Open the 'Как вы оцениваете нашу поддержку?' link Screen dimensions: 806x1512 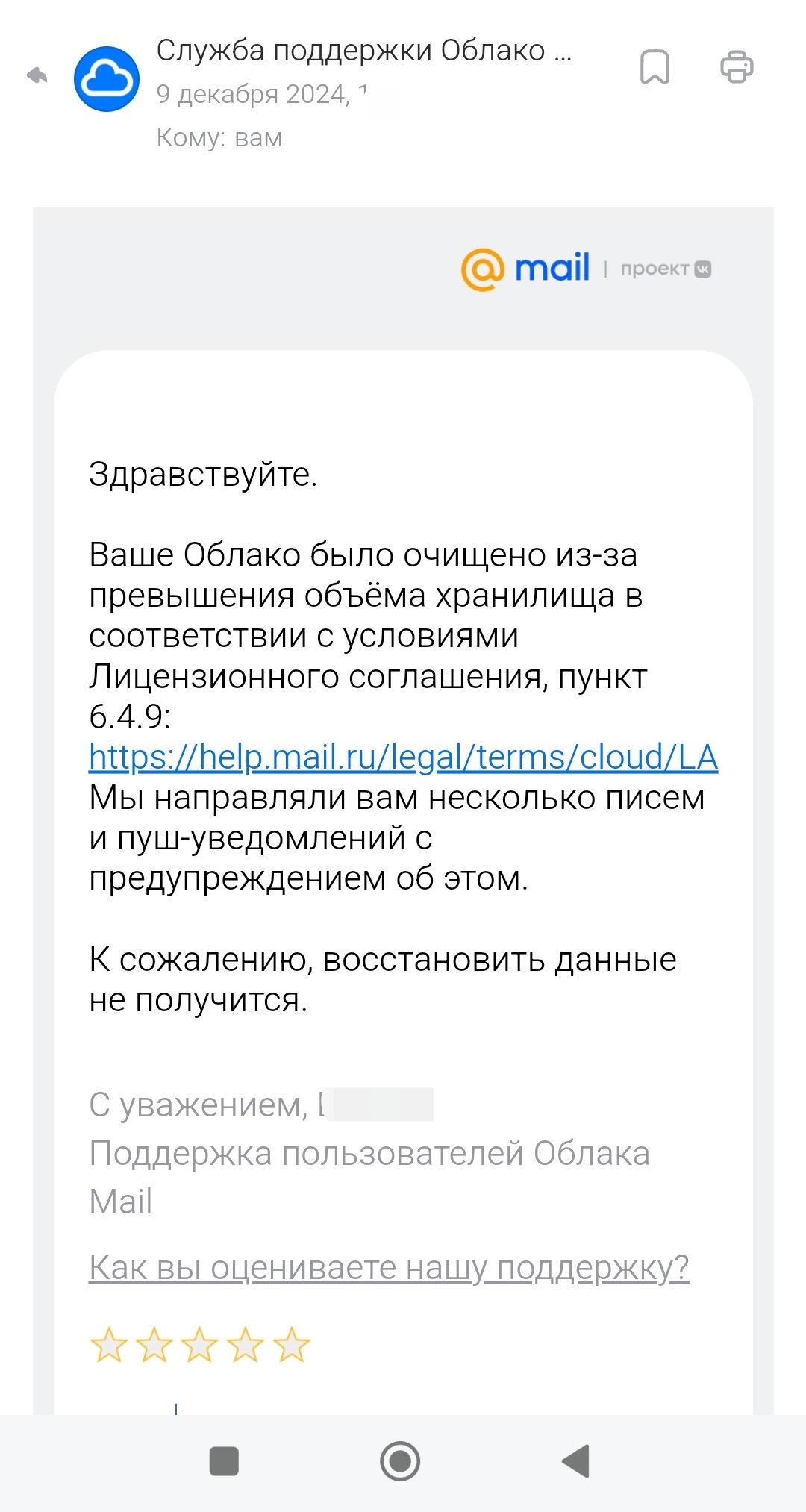389,1267
